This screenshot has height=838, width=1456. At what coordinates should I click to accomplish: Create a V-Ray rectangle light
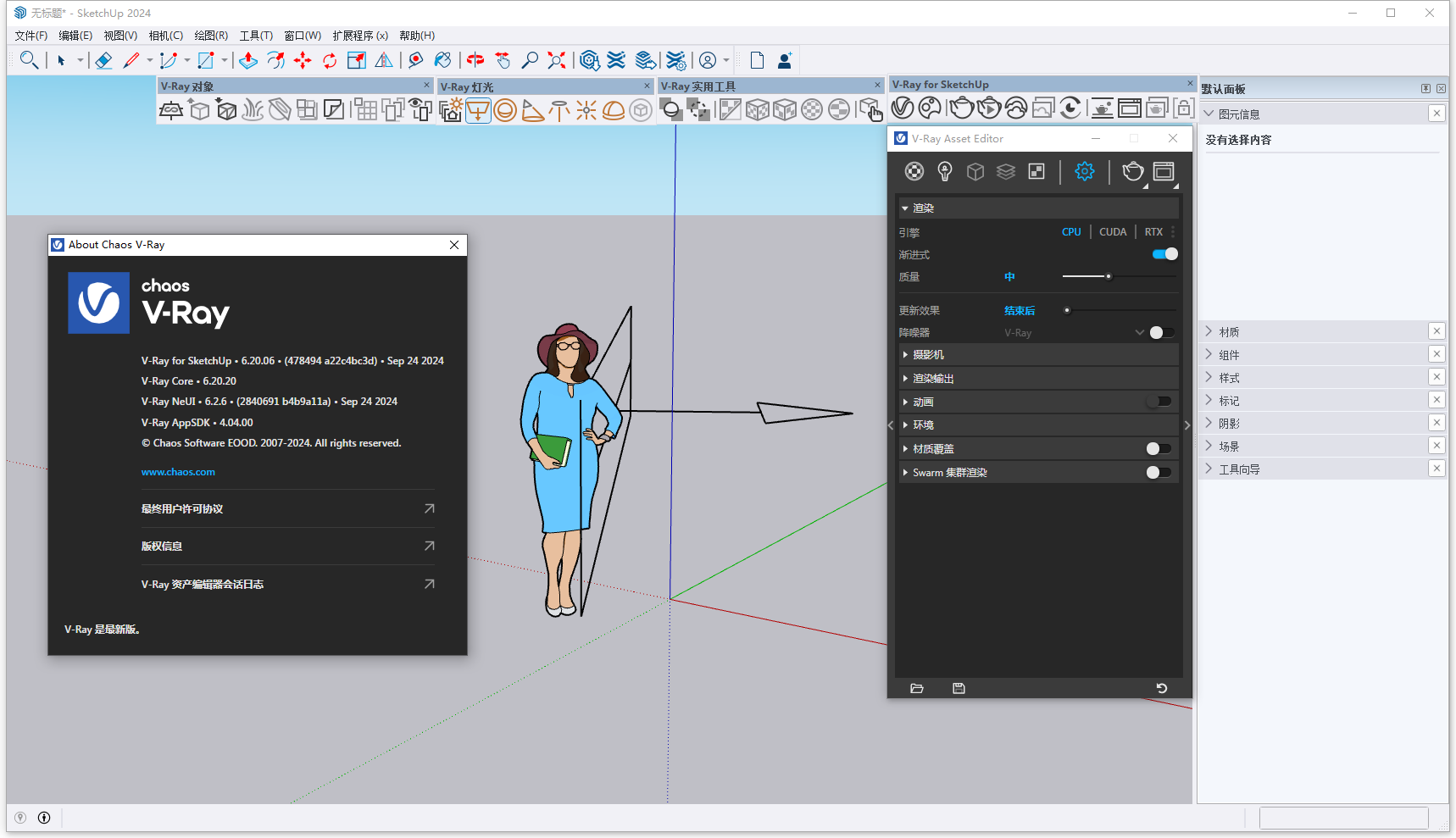pyautogui.click(x=478, y=110)
